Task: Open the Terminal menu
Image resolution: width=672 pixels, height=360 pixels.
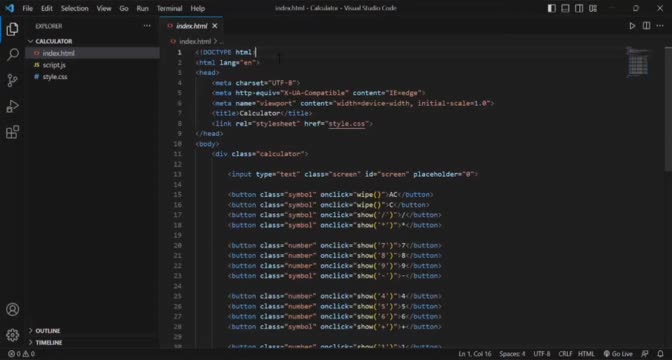Action: click(x=169, y=8)
